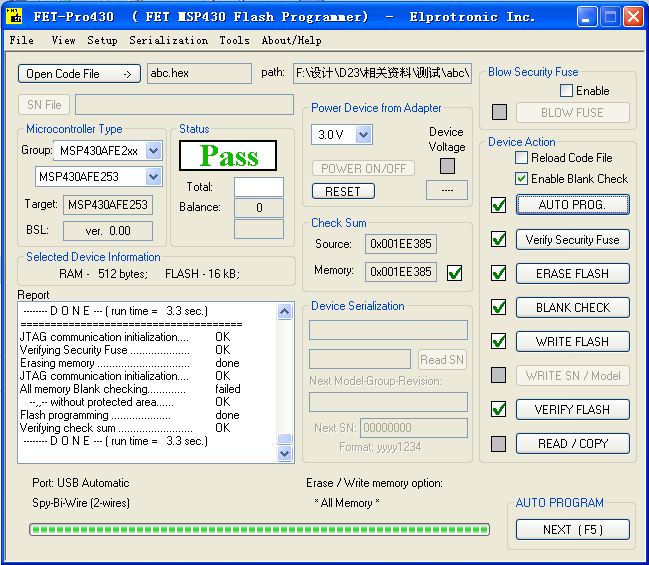Viewport: 649px width, 565px height.
Task: Open the About/Help menu
Action: [x=291, y=40]
